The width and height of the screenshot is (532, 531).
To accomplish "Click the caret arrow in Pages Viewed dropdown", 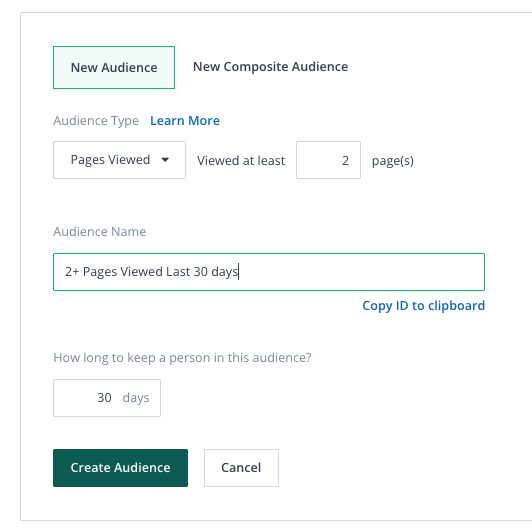I will coord(165,160).
